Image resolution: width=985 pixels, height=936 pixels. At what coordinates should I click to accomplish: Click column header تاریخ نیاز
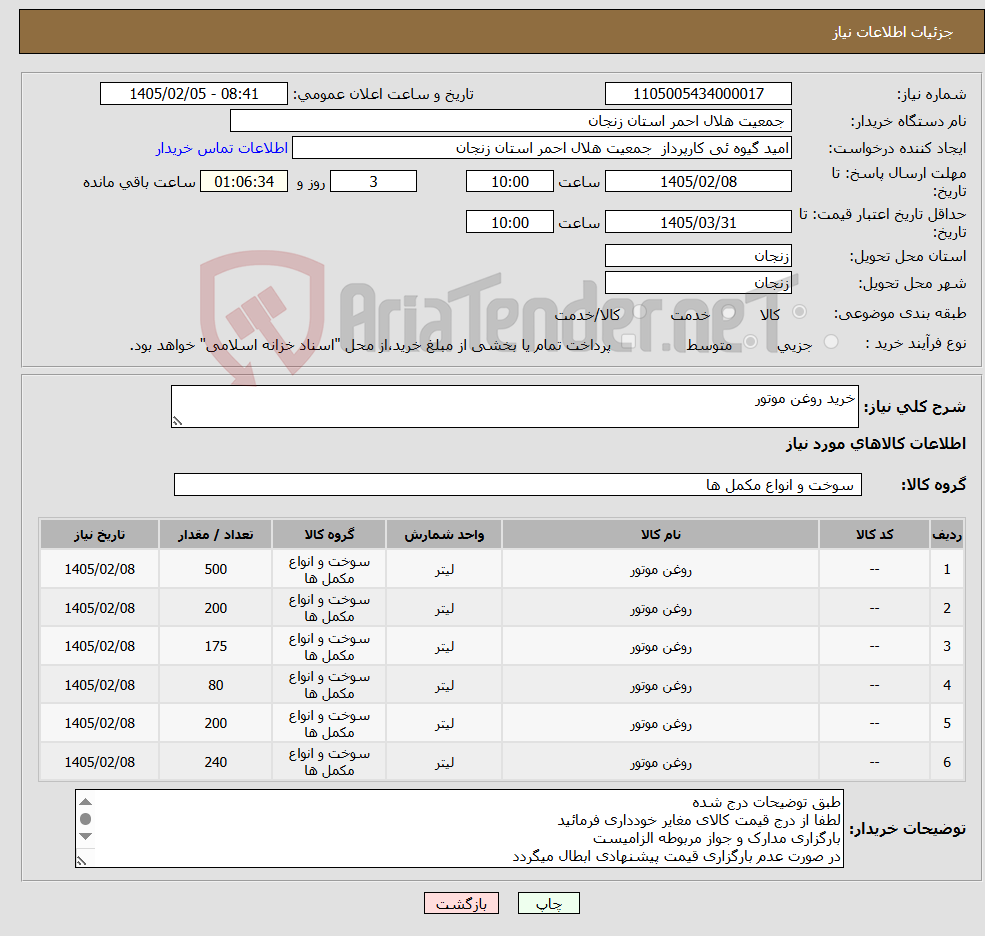pyautogui.click(x=100, y=535)
